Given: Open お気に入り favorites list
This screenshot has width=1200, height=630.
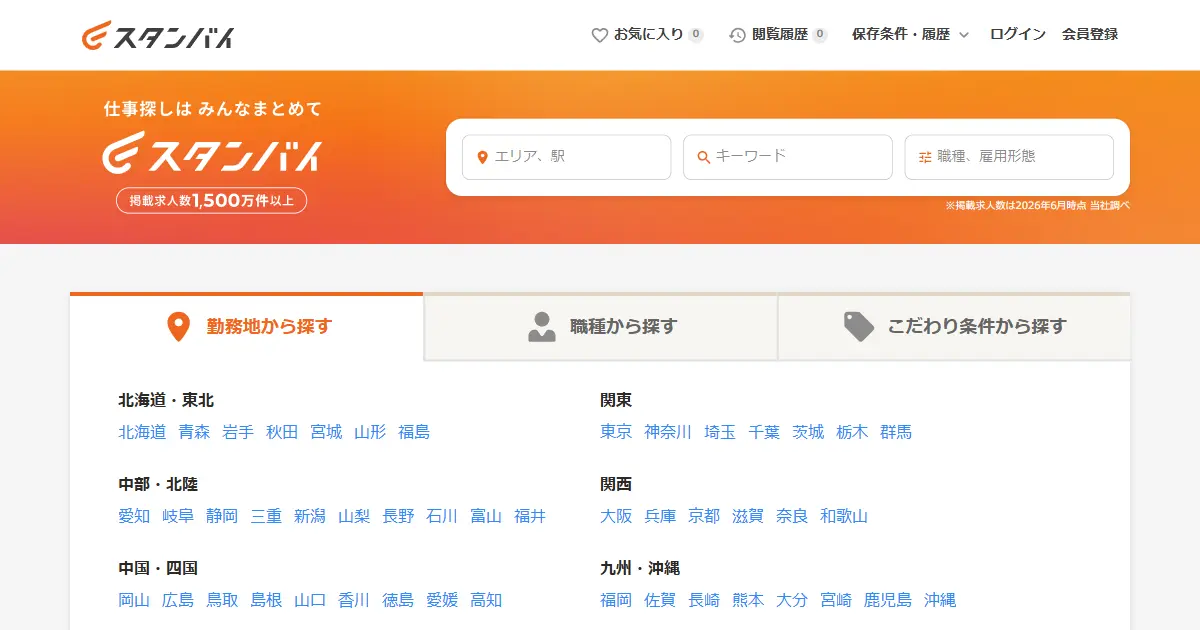Looking at the screenshot, I should point(648,35).
